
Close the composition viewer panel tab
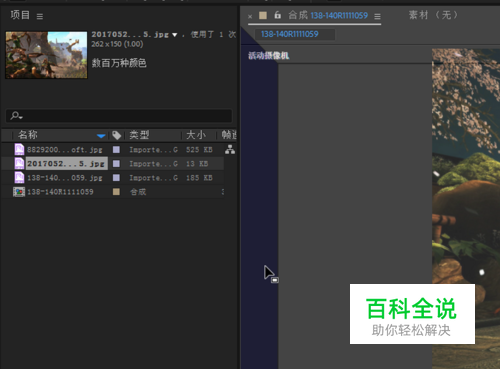click(250, 16)
